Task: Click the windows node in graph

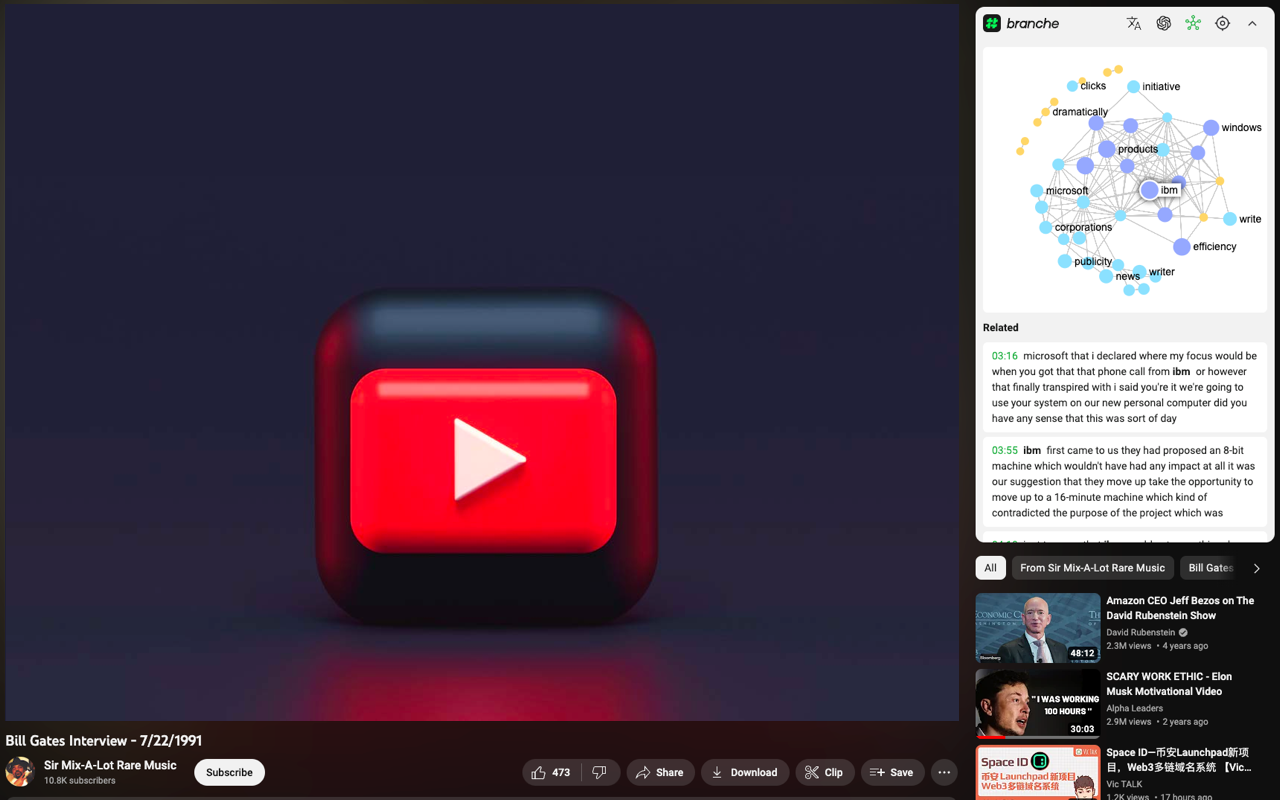Action: pos(1211,127)
